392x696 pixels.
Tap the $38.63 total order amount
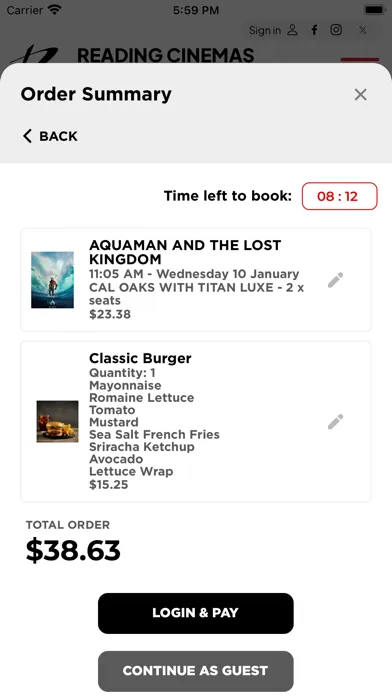click(x=73, y=550)
